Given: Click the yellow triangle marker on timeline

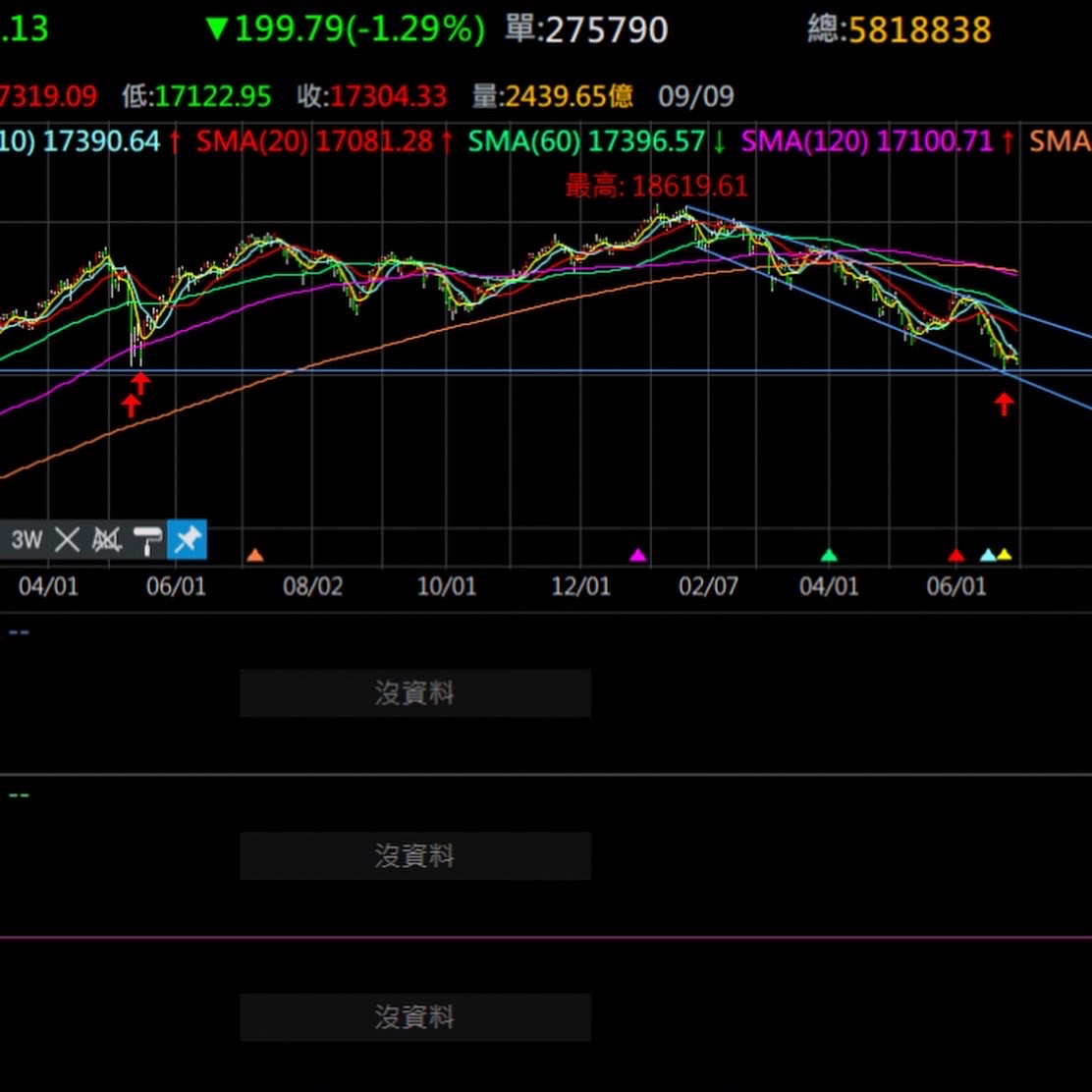Looking at the screenshot, I should [1004, 555].
